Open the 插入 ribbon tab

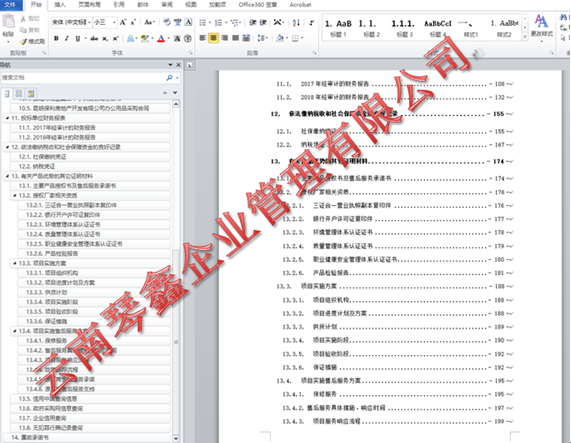[x=60, y=5]
